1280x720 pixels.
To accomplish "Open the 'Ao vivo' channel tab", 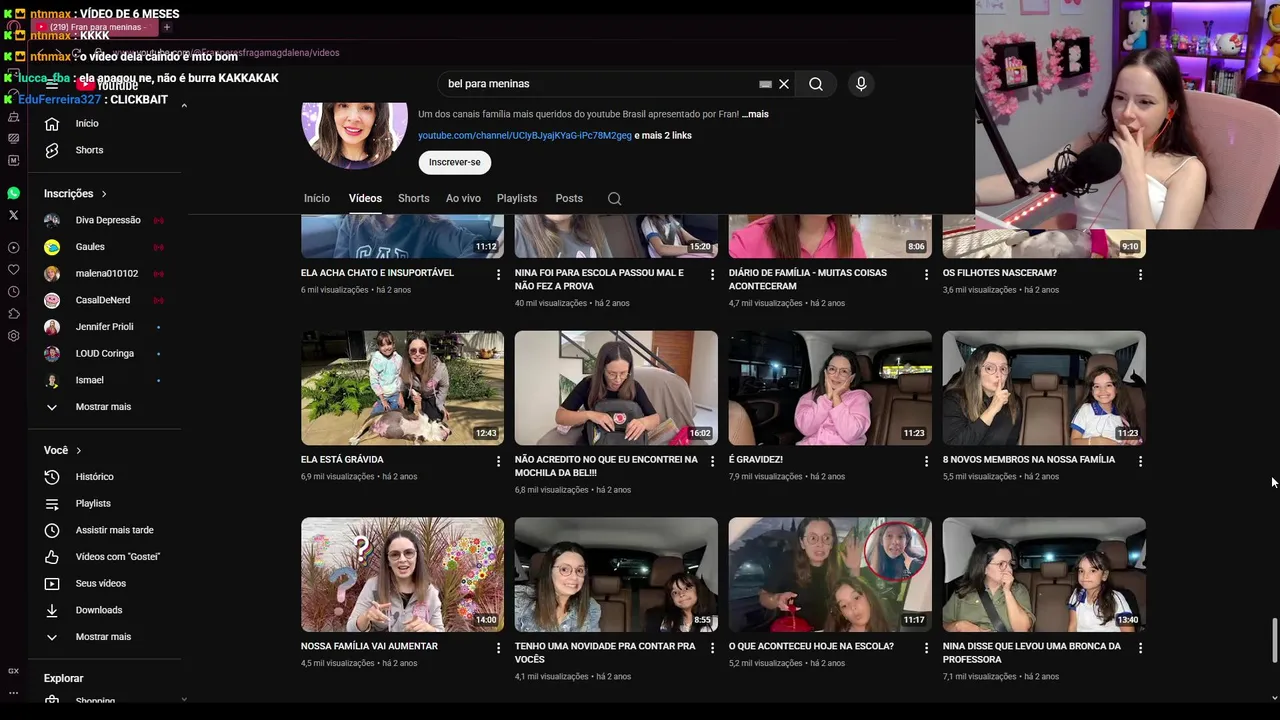I will coord(463,198).
